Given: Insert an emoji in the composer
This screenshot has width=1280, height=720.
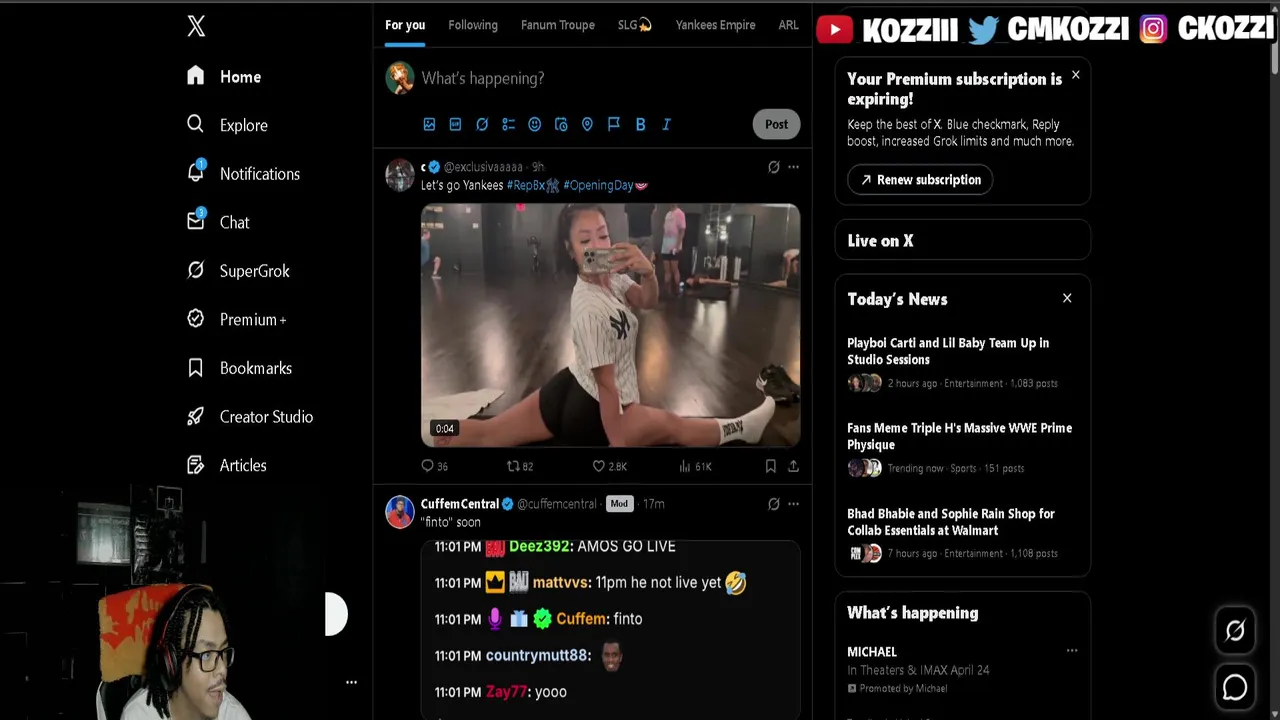Looking at the screenshot, I should 534,124.
